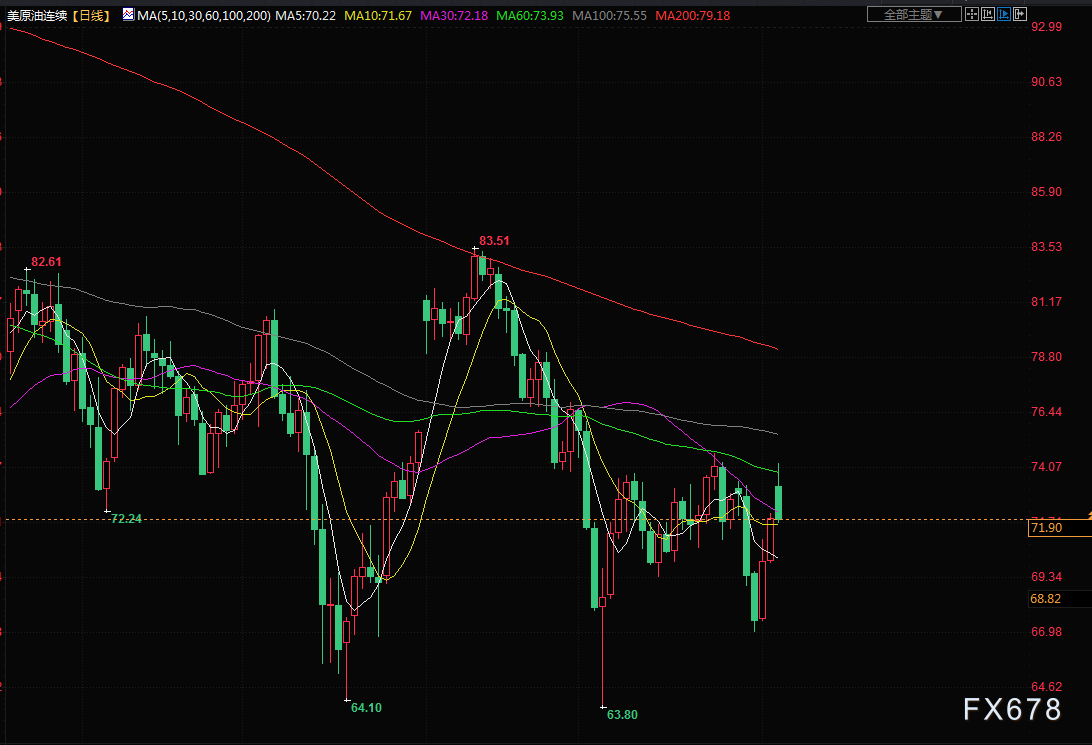Click the 78.80 price axis label
The width and height of the screenshot is (1092, 745).
click(x=1046, y=356)
